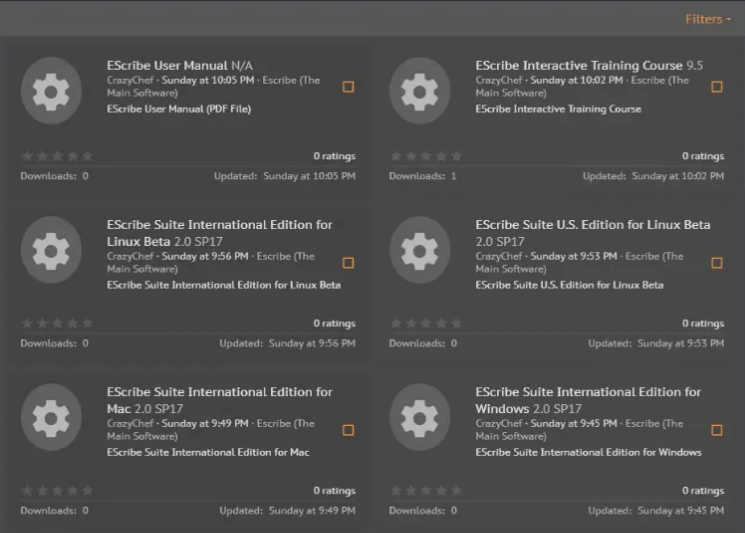Click 'Sunday at 10:02 PM' post time
Image resolution: width=745 pixels, height=533 pixels.
(x=576, y=80)
